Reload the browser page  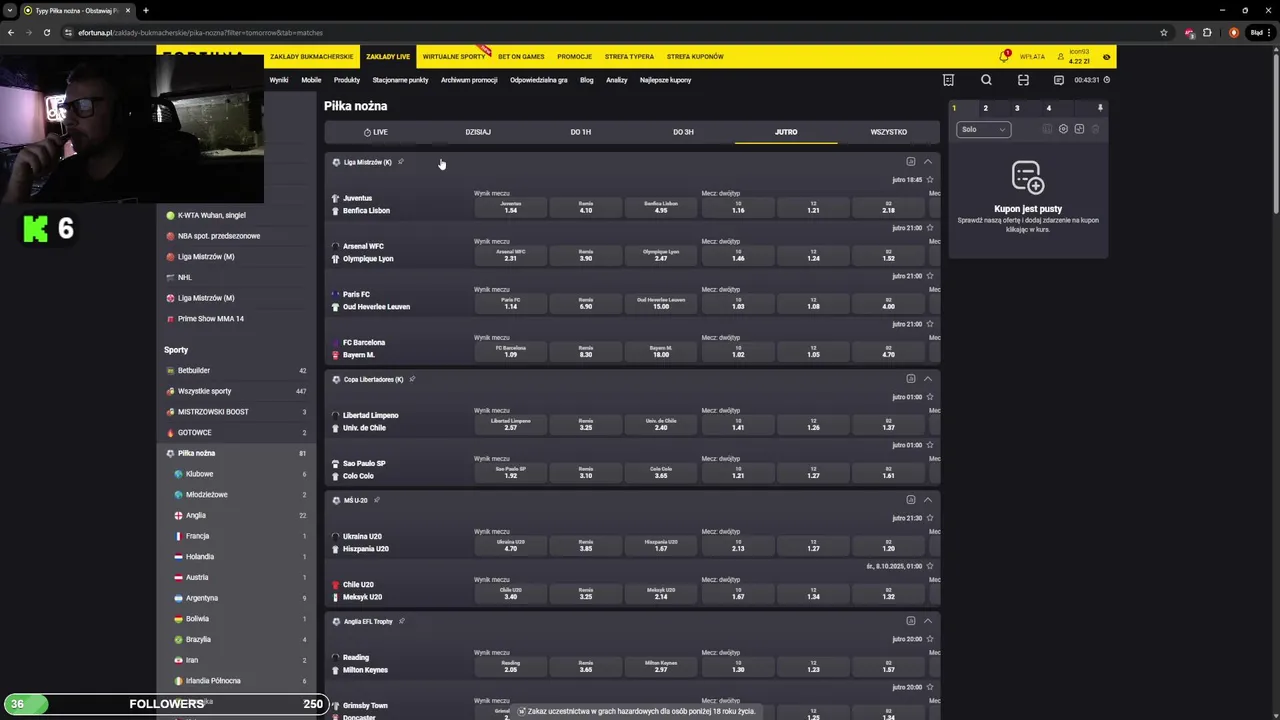[46, 32]
